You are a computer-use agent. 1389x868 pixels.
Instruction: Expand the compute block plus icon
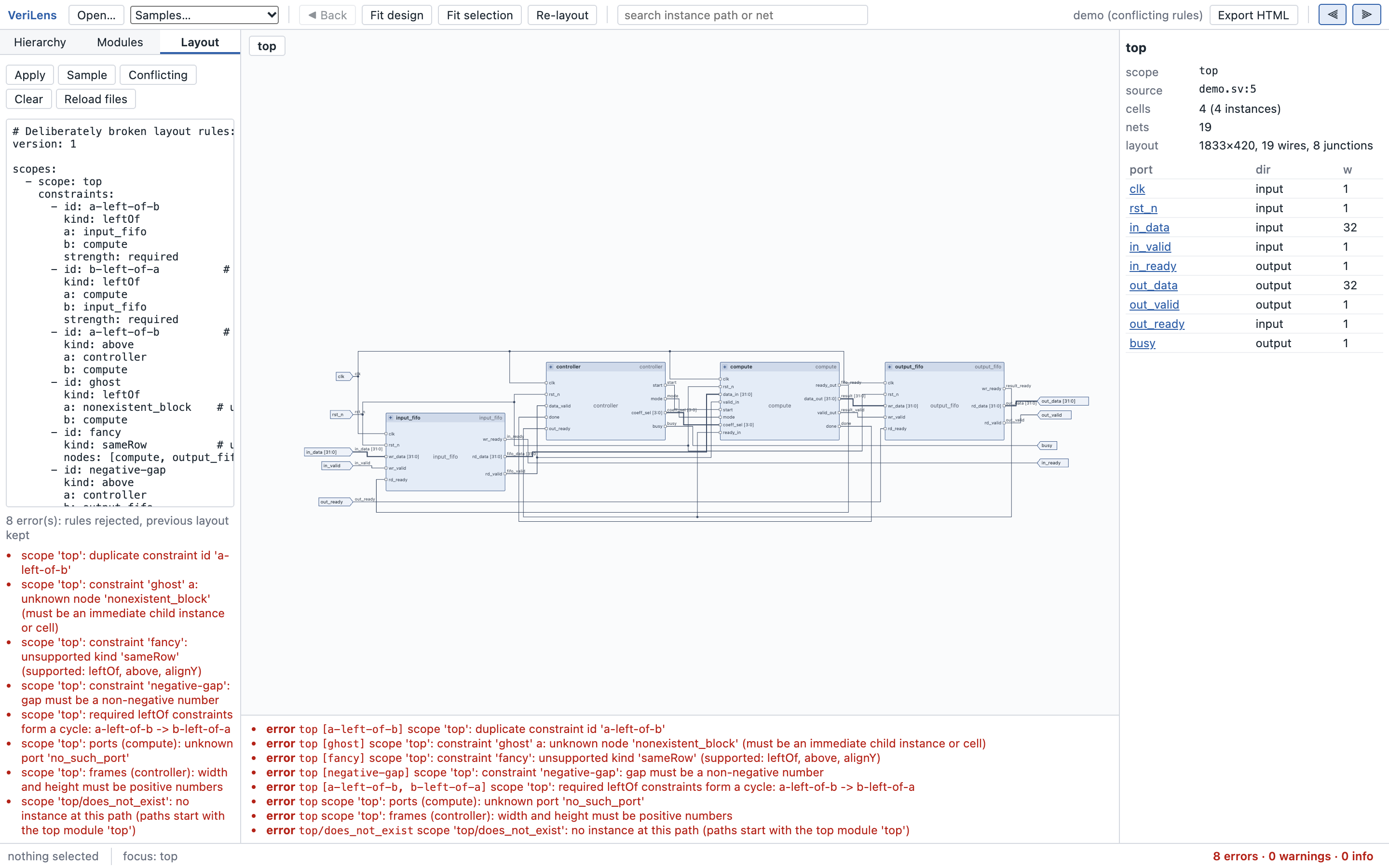[x=725, y=367]
